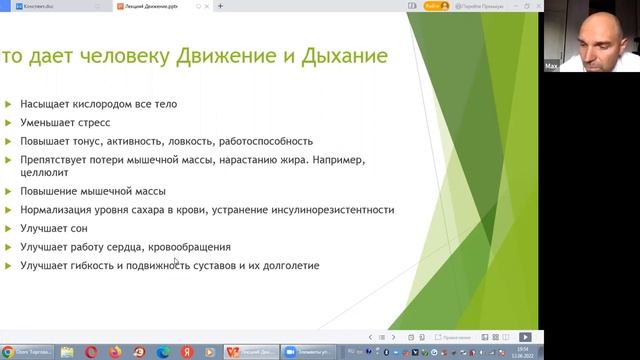Switch to Zoom meeting taskbar button

(x=308, y=352)
